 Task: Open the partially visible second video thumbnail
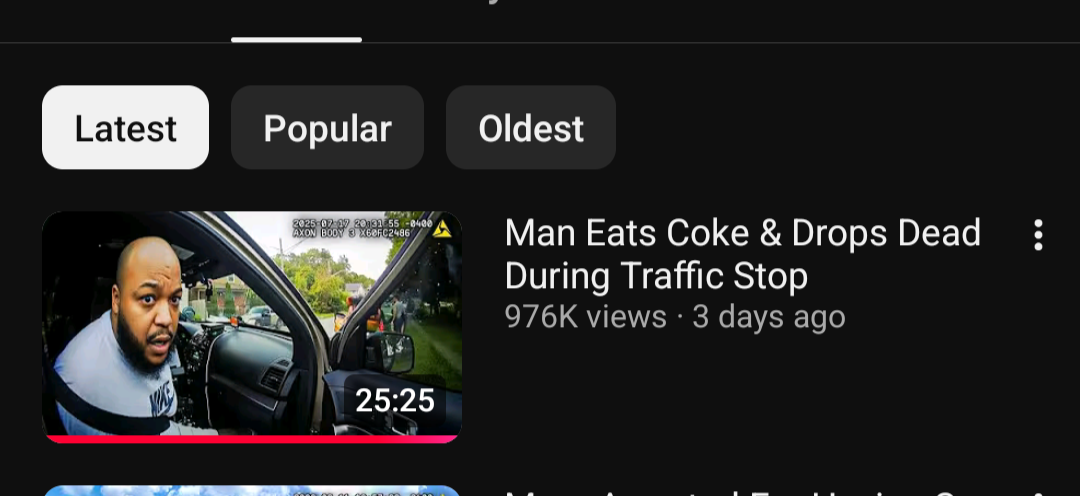click(252, 490)
